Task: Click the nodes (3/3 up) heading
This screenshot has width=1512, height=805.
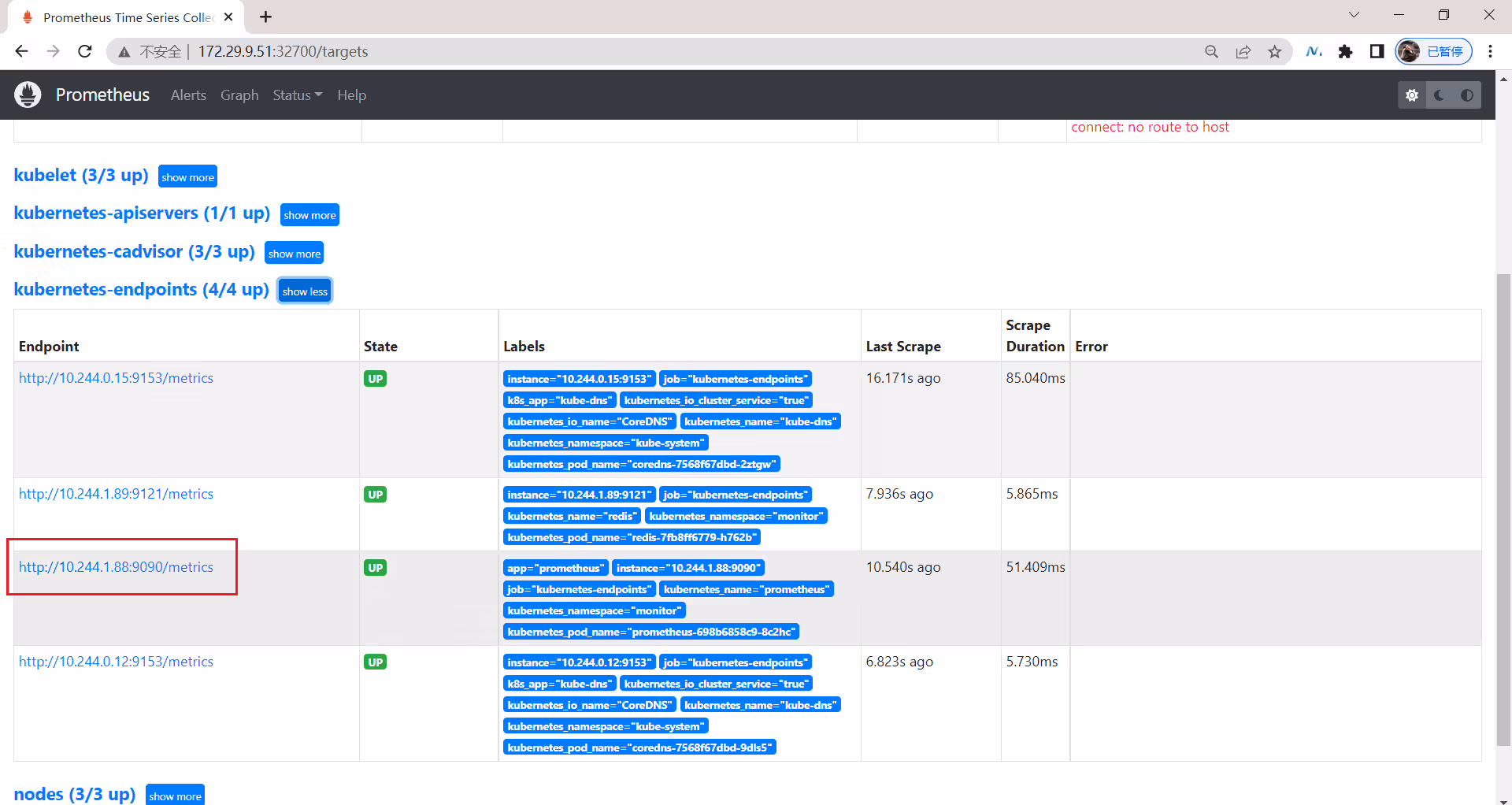Action: click(75, 794)
